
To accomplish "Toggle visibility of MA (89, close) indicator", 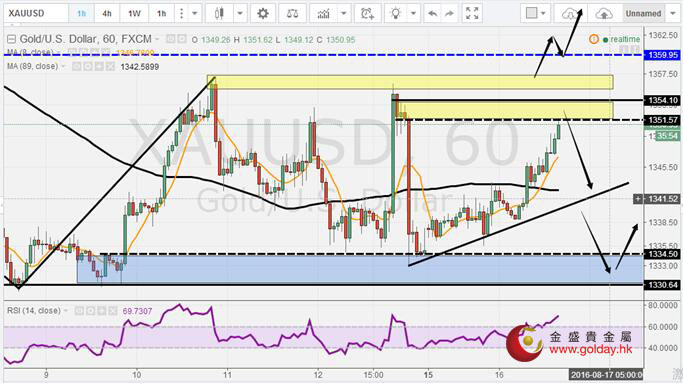I will pyautogui.click(x=76, y=67).
